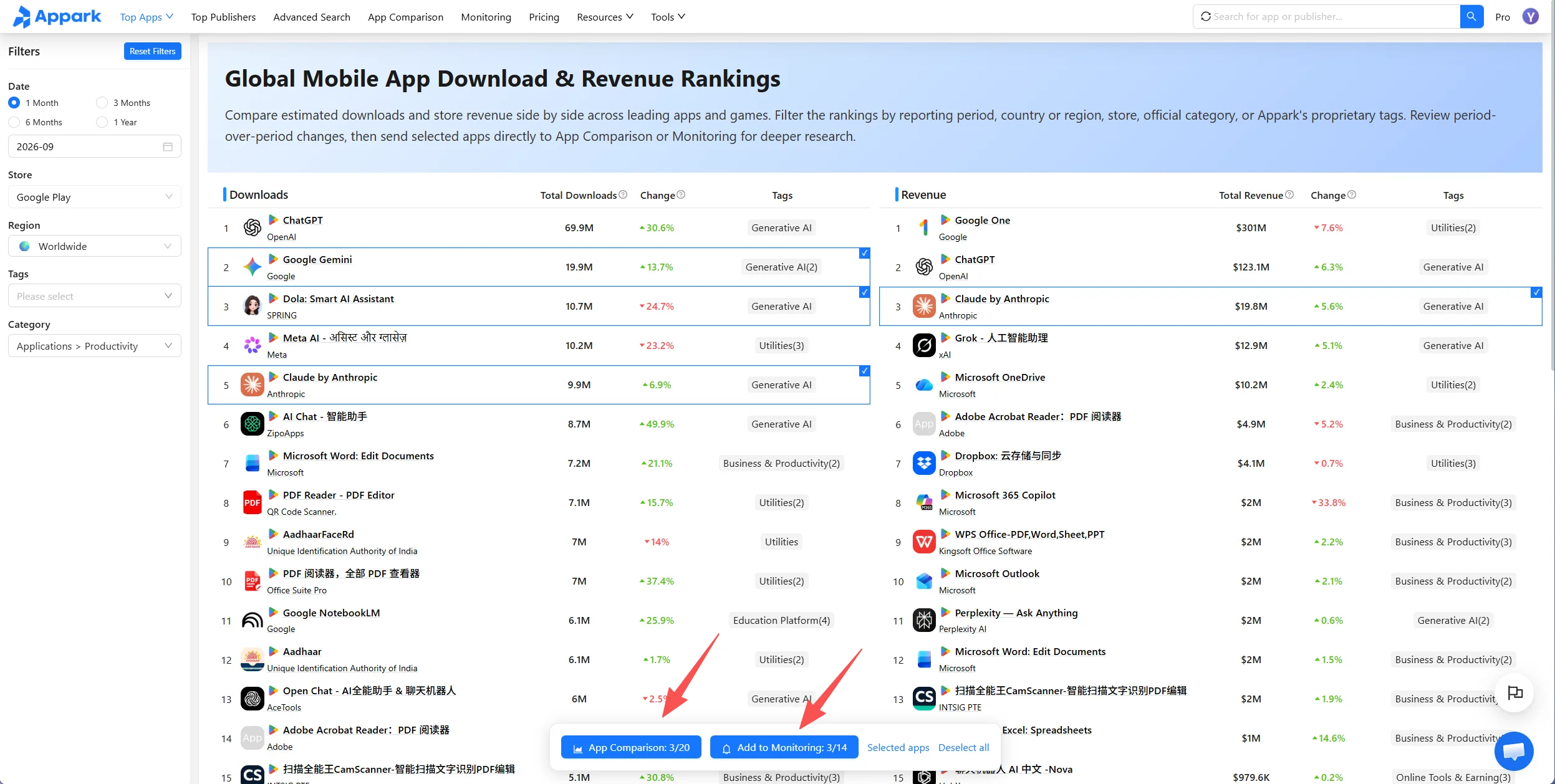Screen dimensions: 1555x784
Task: Uncheck Claude by Anthropic revenue row checkbox
Action: pos(1536,292)
